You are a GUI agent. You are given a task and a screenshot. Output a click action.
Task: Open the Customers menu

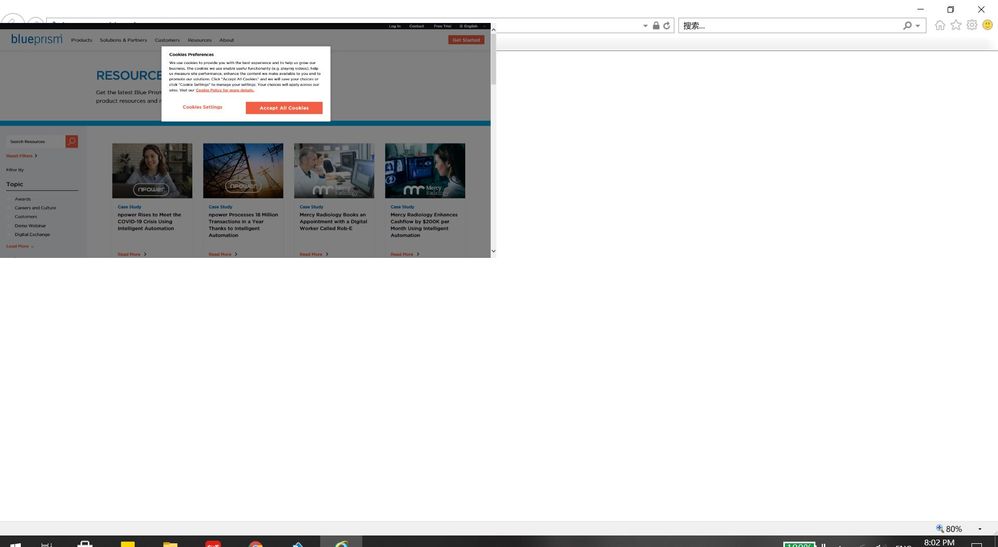[167, 40]
